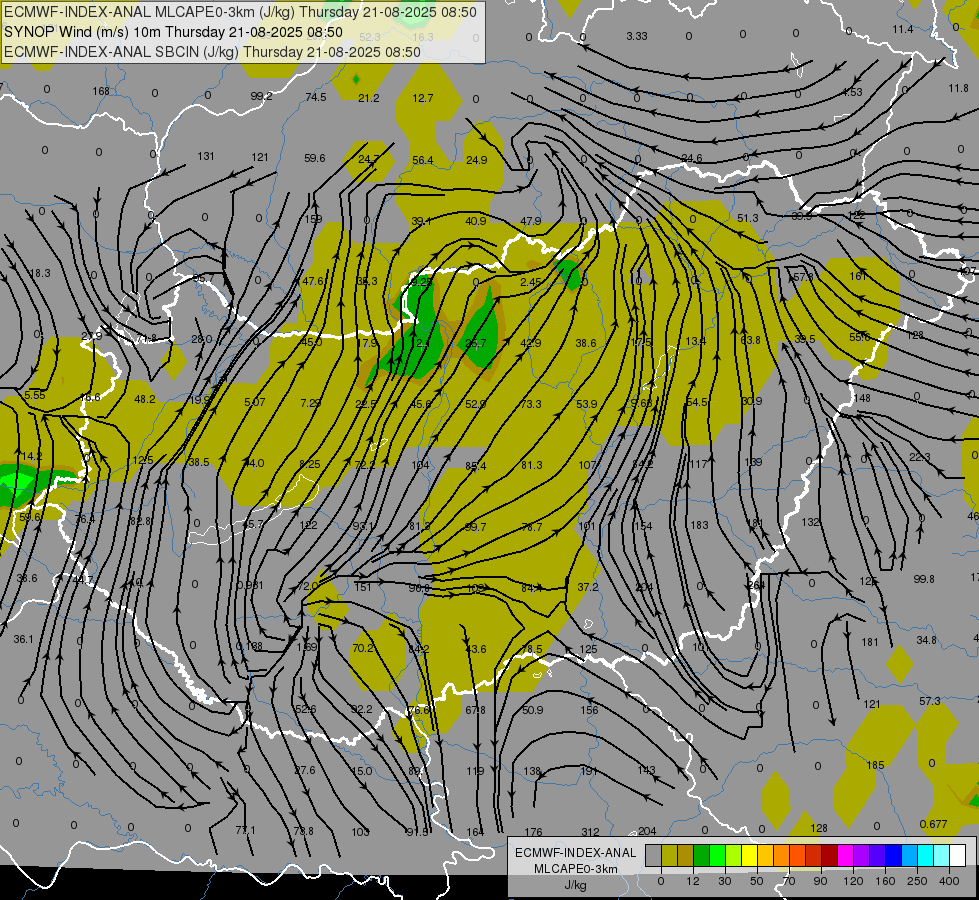Image resolution: width=979 pixels, height=900 pixels.
Task: Click the map value 5.07
Action: [255, 402]
